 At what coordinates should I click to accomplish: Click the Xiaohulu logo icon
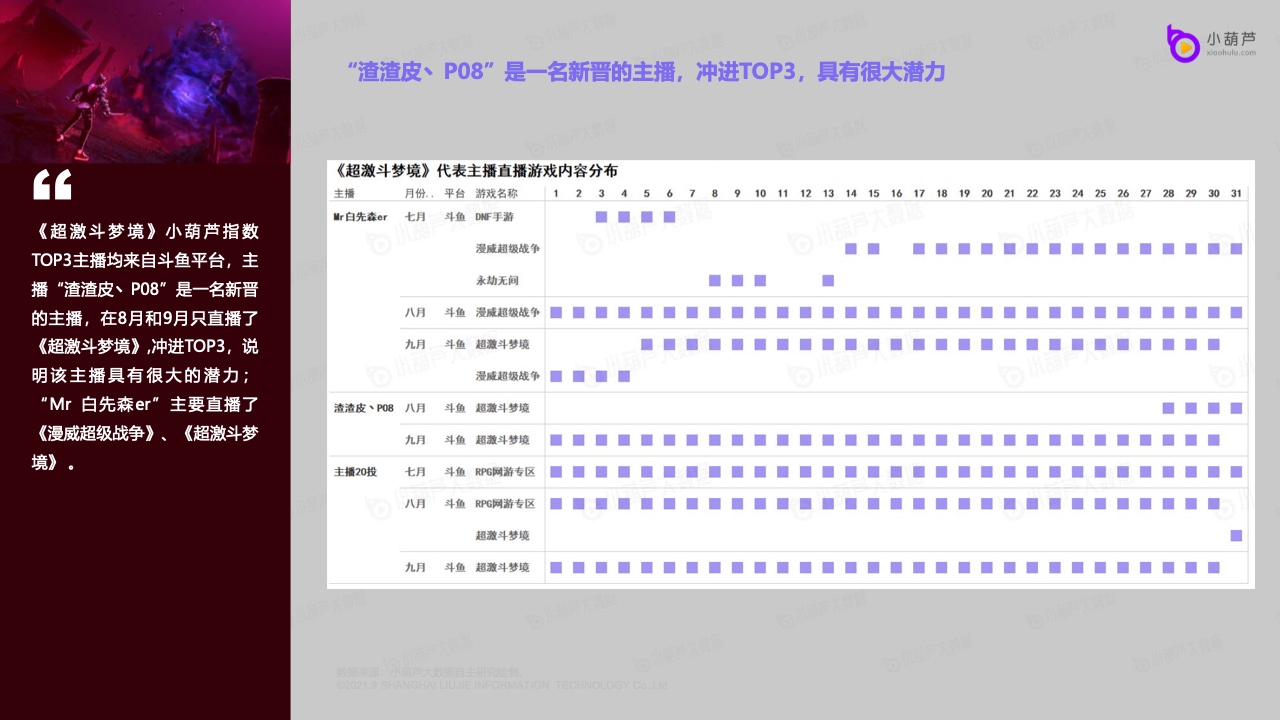(1183, 43)
